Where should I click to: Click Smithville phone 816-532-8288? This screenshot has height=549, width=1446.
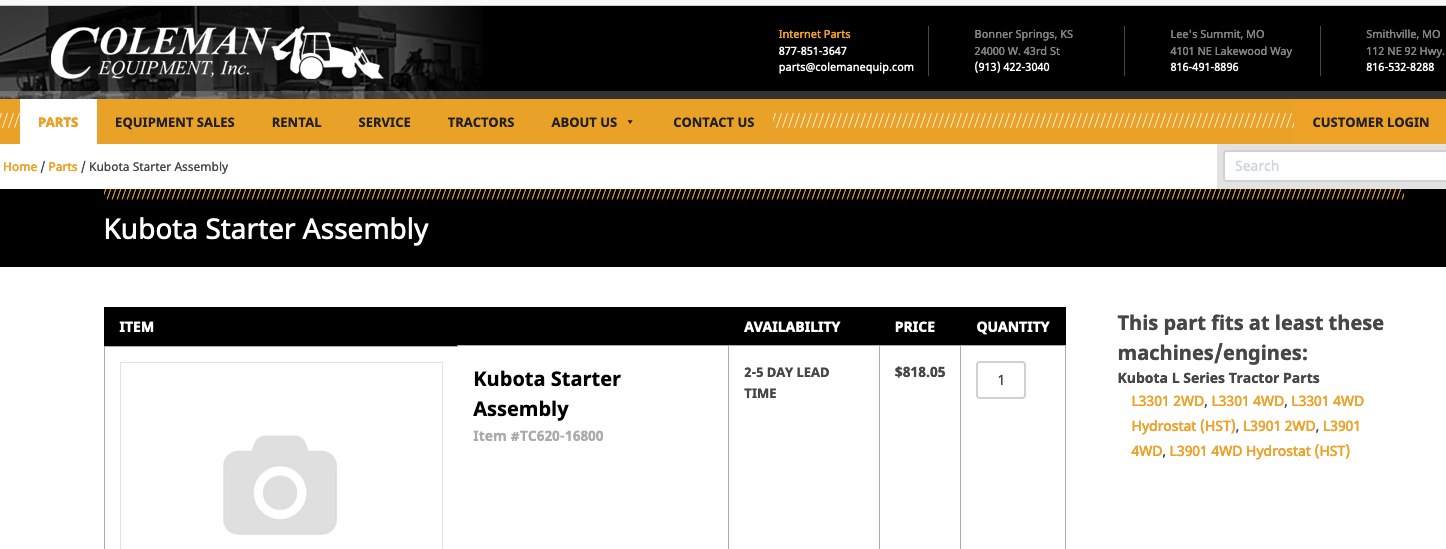pos(1400,68)
